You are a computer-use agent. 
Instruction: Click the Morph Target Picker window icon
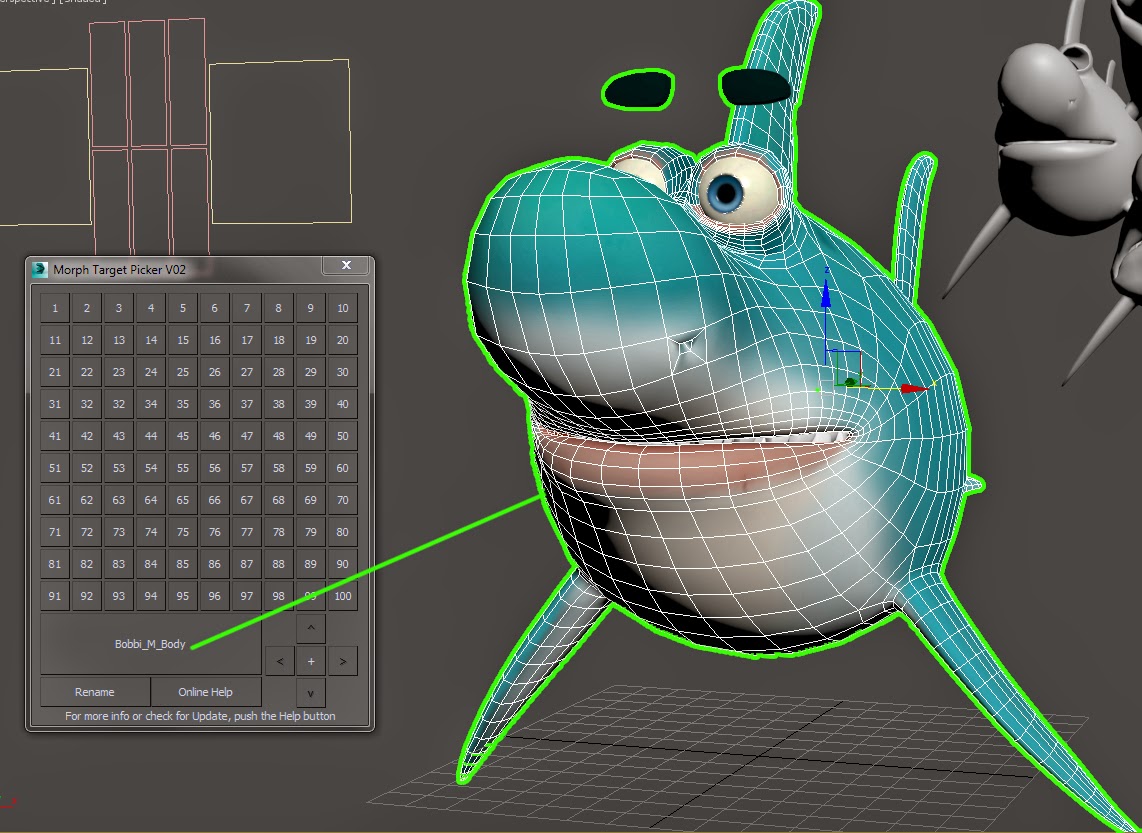click(x=40, y=269)
